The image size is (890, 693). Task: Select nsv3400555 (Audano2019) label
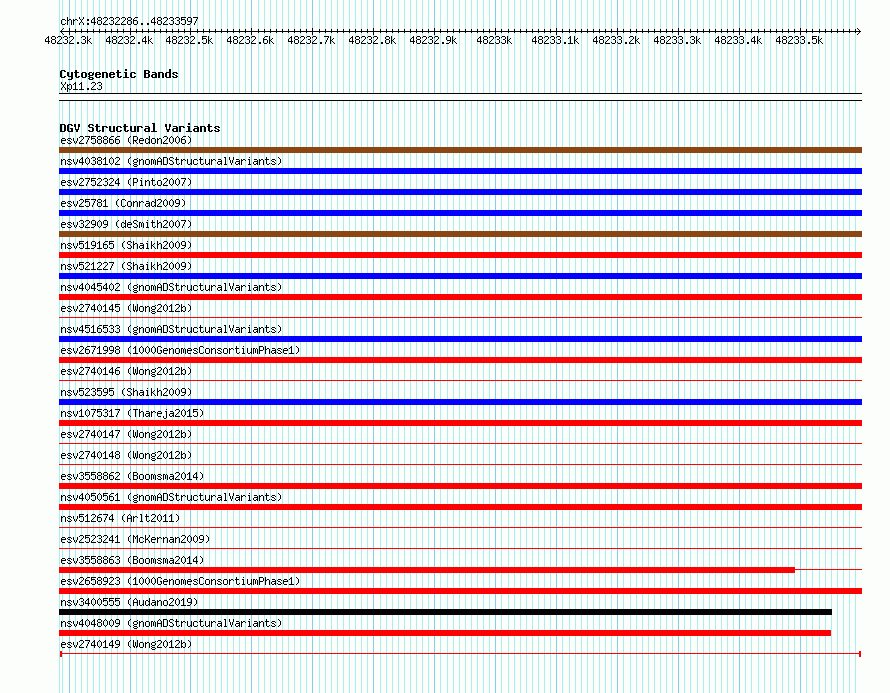[x=129, y=602]
